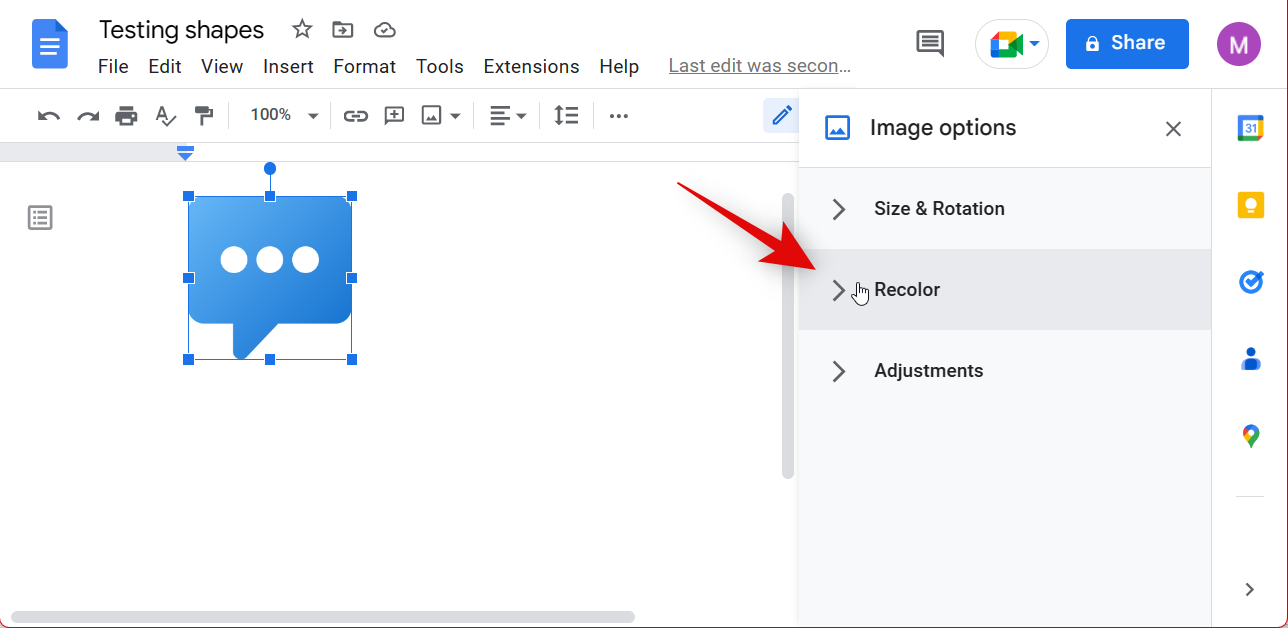Screen dimensions: 1288x628
Task: Select the blue chat bubble image
Action: coord(270,278)
